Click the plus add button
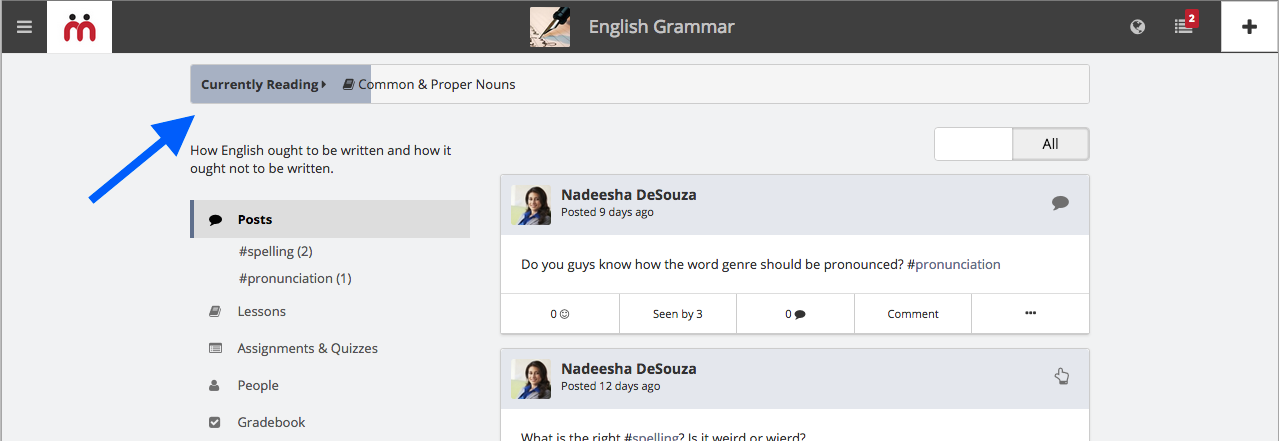Image resolution: width=1279 pixels, height=441 pixels. [1249, 27]
